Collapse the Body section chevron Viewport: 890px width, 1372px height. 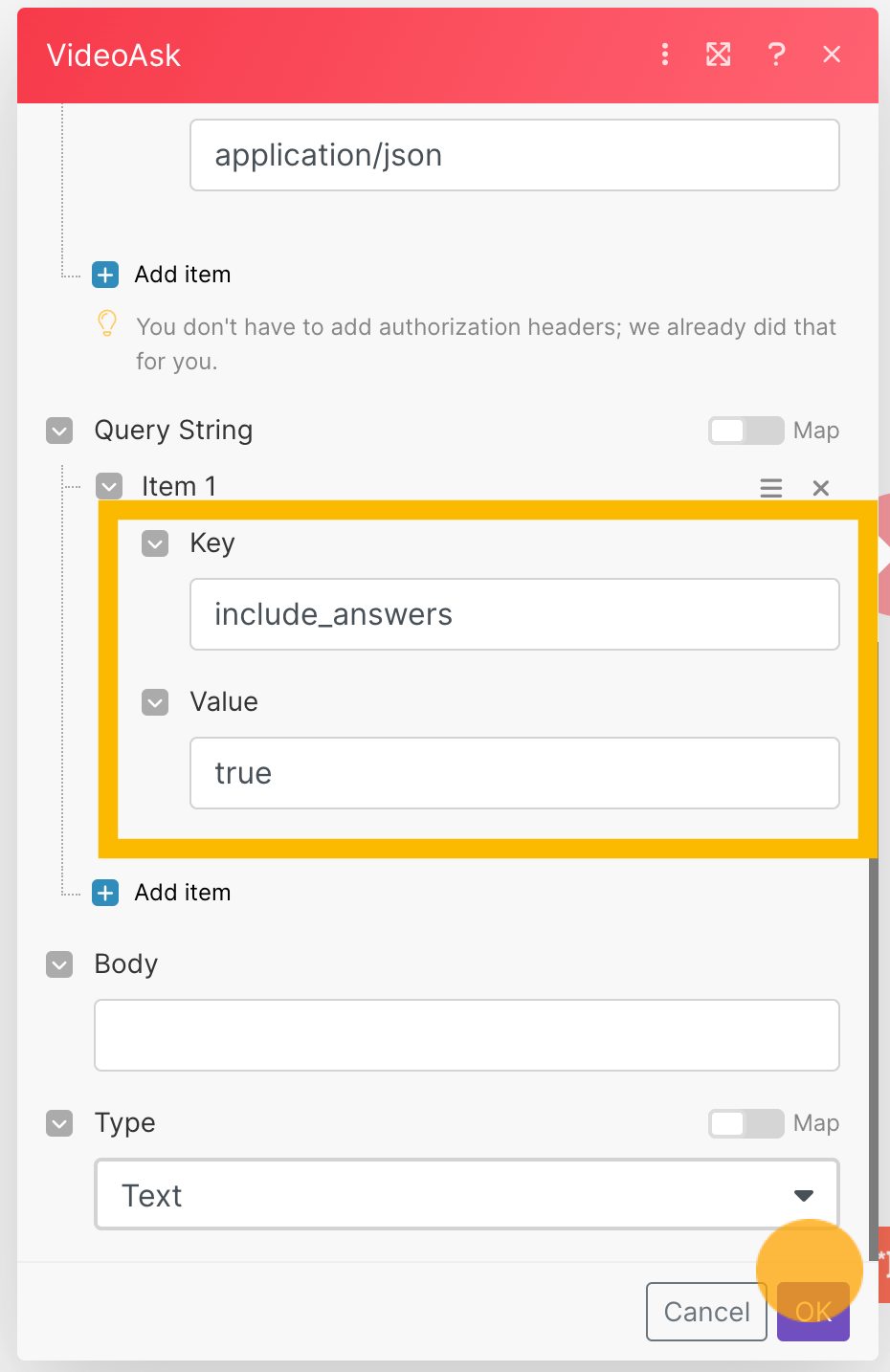[59, 964]
